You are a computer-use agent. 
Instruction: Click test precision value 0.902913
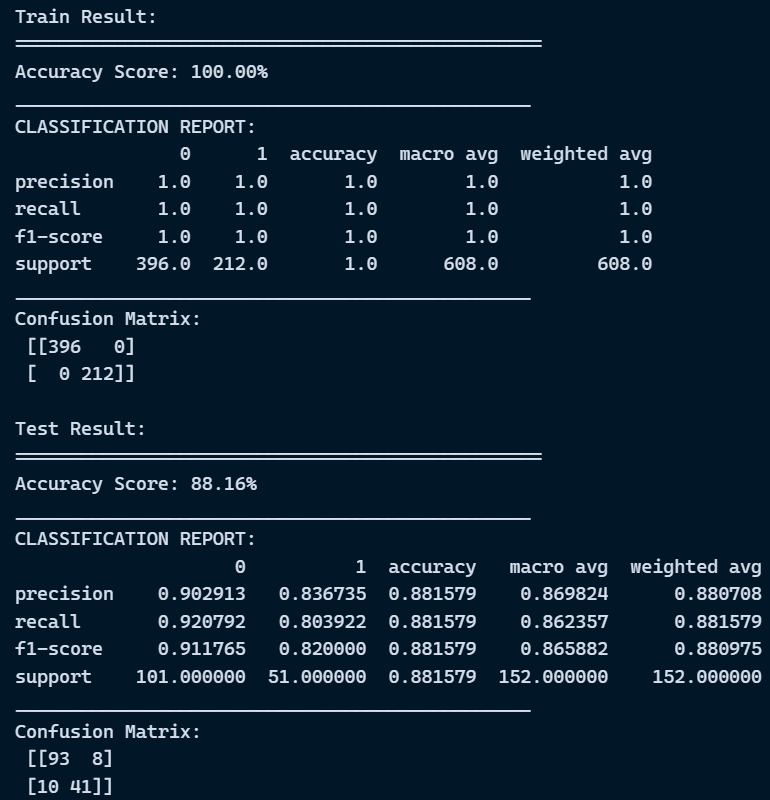click(202, 594)
